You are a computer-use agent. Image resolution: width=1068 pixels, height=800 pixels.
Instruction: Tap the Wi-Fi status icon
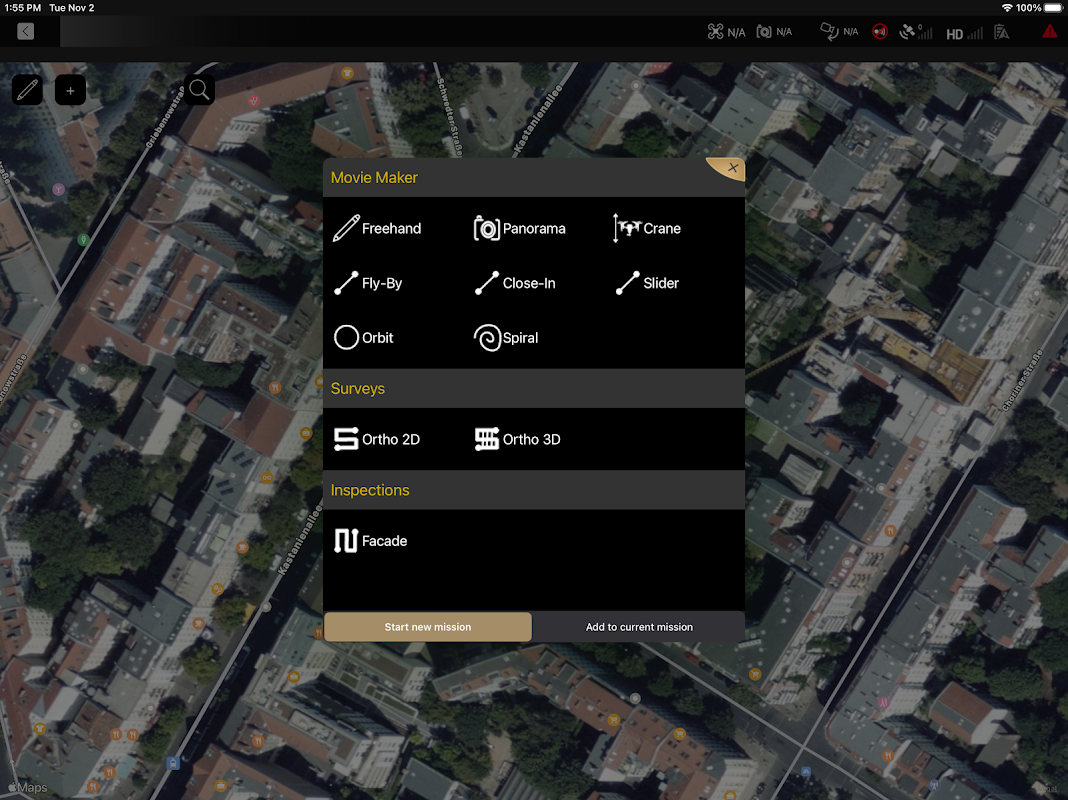1007,7
